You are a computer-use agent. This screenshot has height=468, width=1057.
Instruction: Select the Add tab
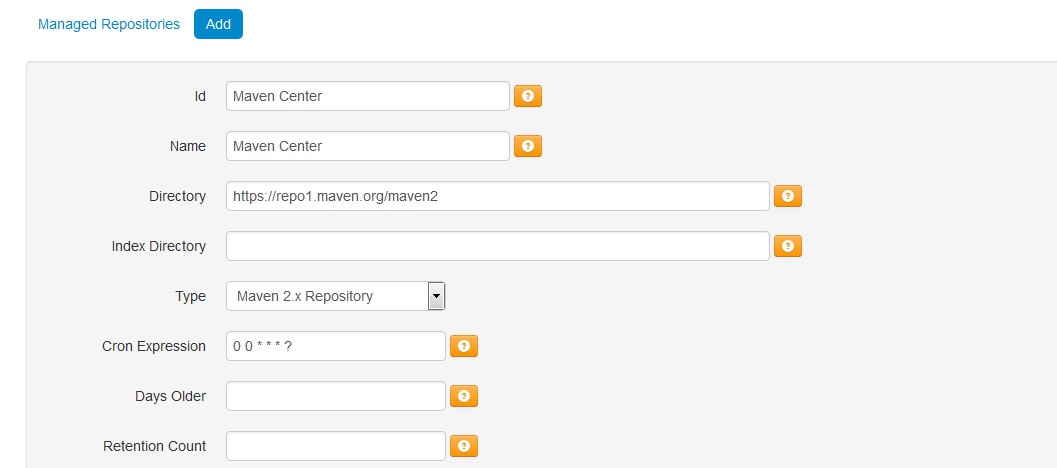tap(218, 24)
